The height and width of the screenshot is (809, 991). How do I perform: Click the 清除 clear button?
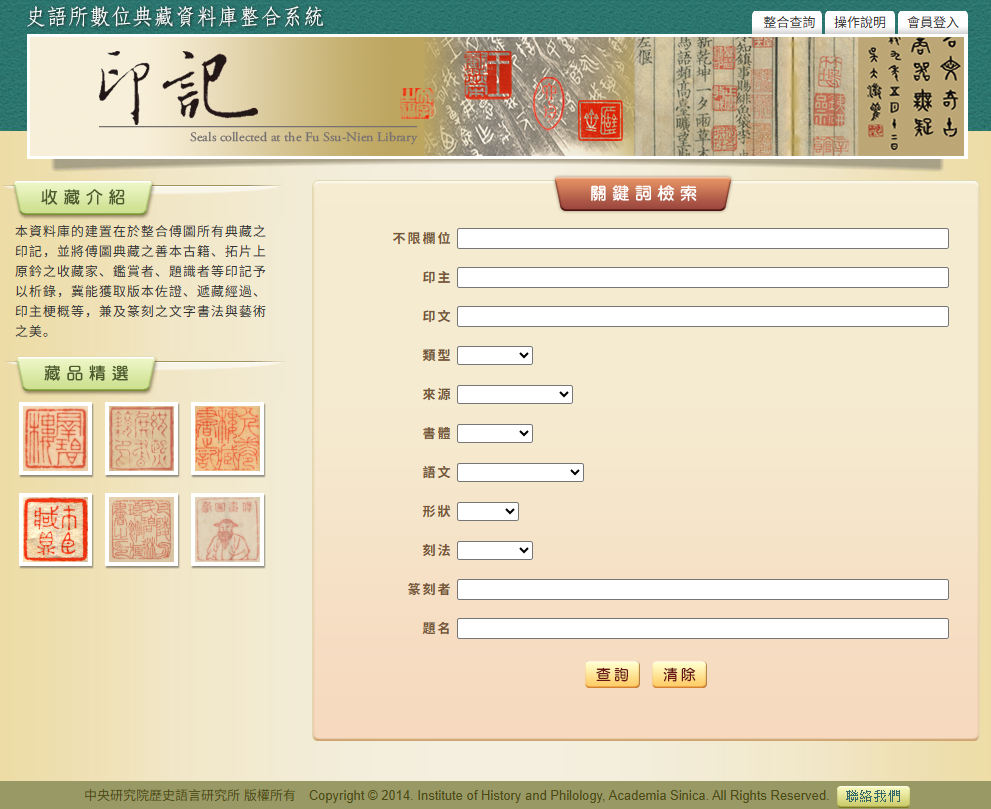point(679,675)
